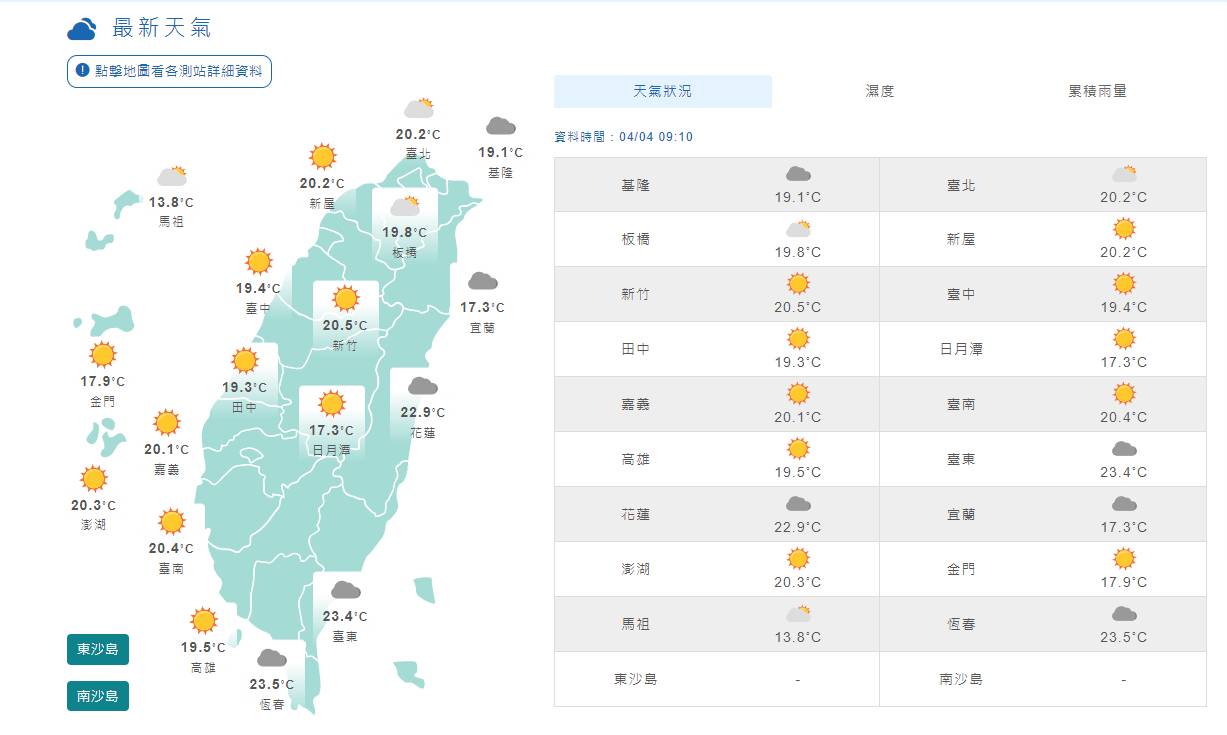The image size is (1227, 735).
Task: Click the 基隆 entry in weather table
Action: coord(716,184)
